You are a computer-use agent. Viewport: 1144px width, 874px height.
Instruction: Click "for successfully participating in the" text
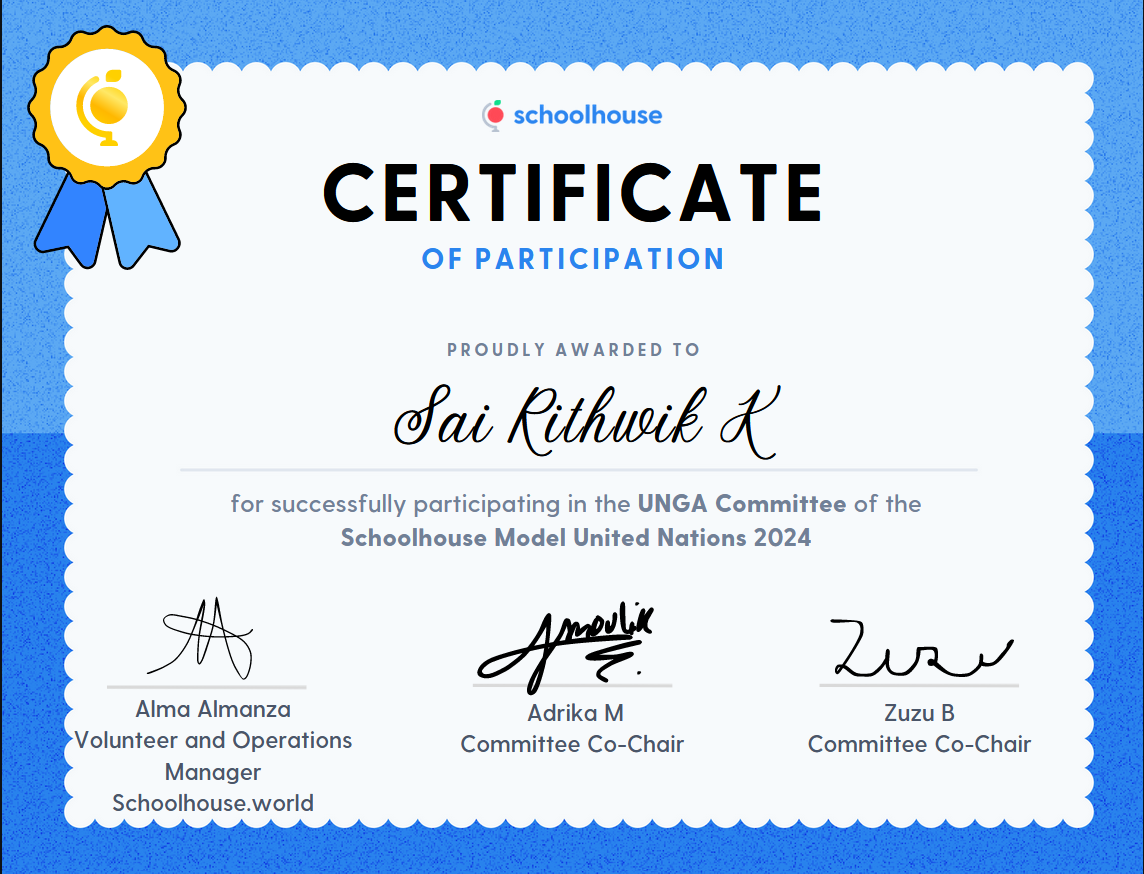tap(430, 504)
